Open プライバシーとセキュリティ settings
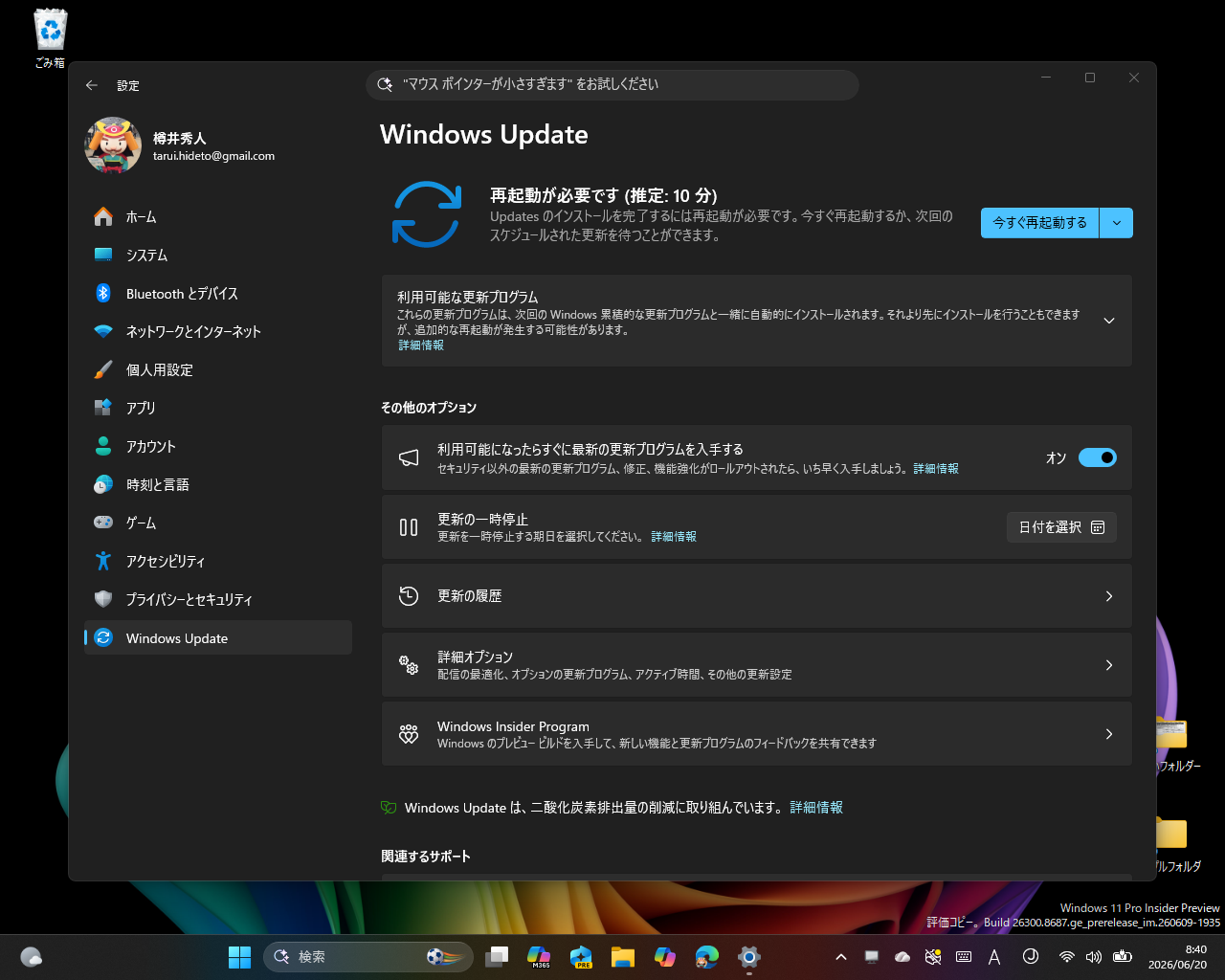This screenshot has width=1225, height=980. (x=218, y=600)
